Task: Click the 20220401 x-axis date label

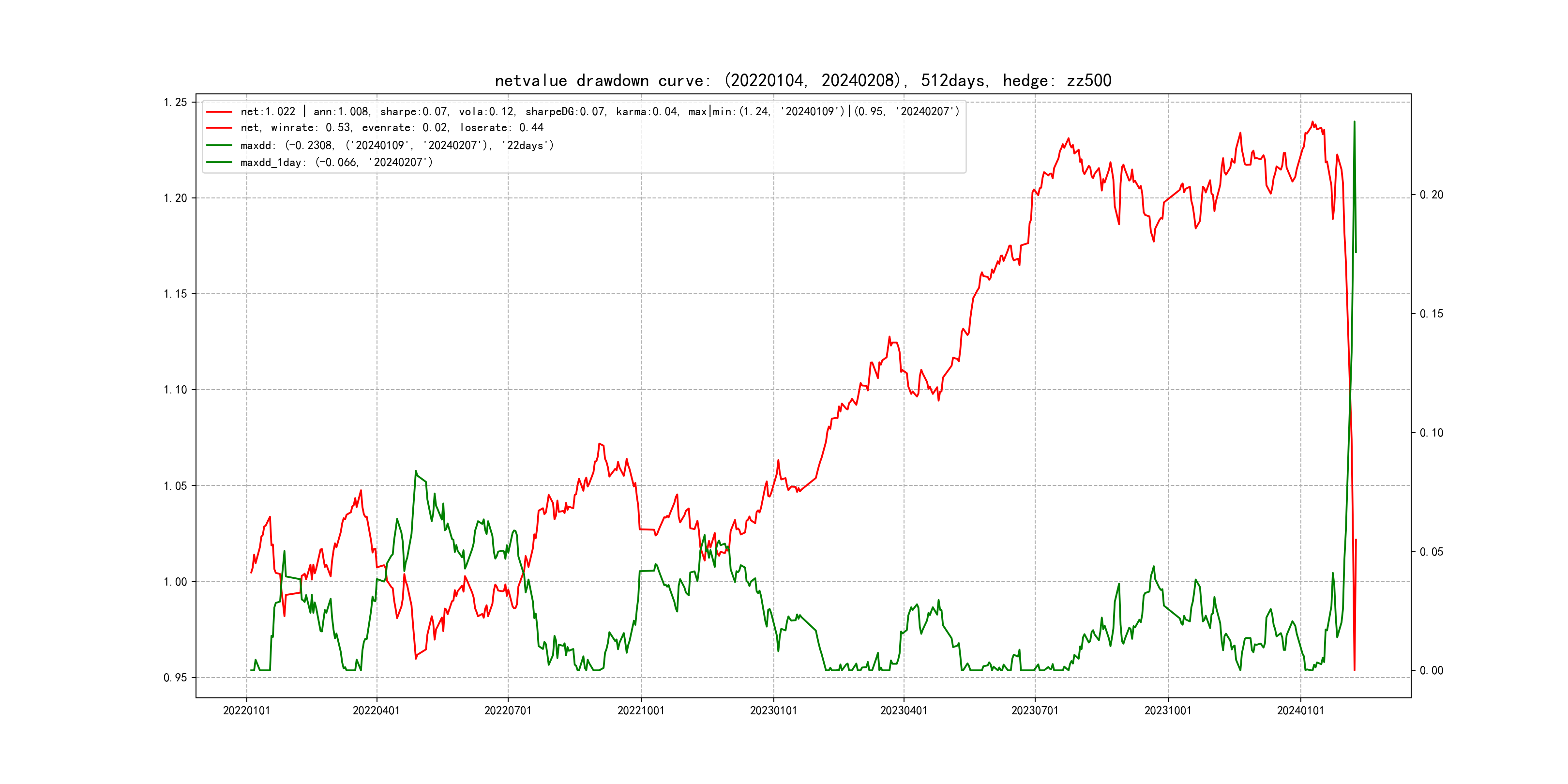Action: click(376, 711)
